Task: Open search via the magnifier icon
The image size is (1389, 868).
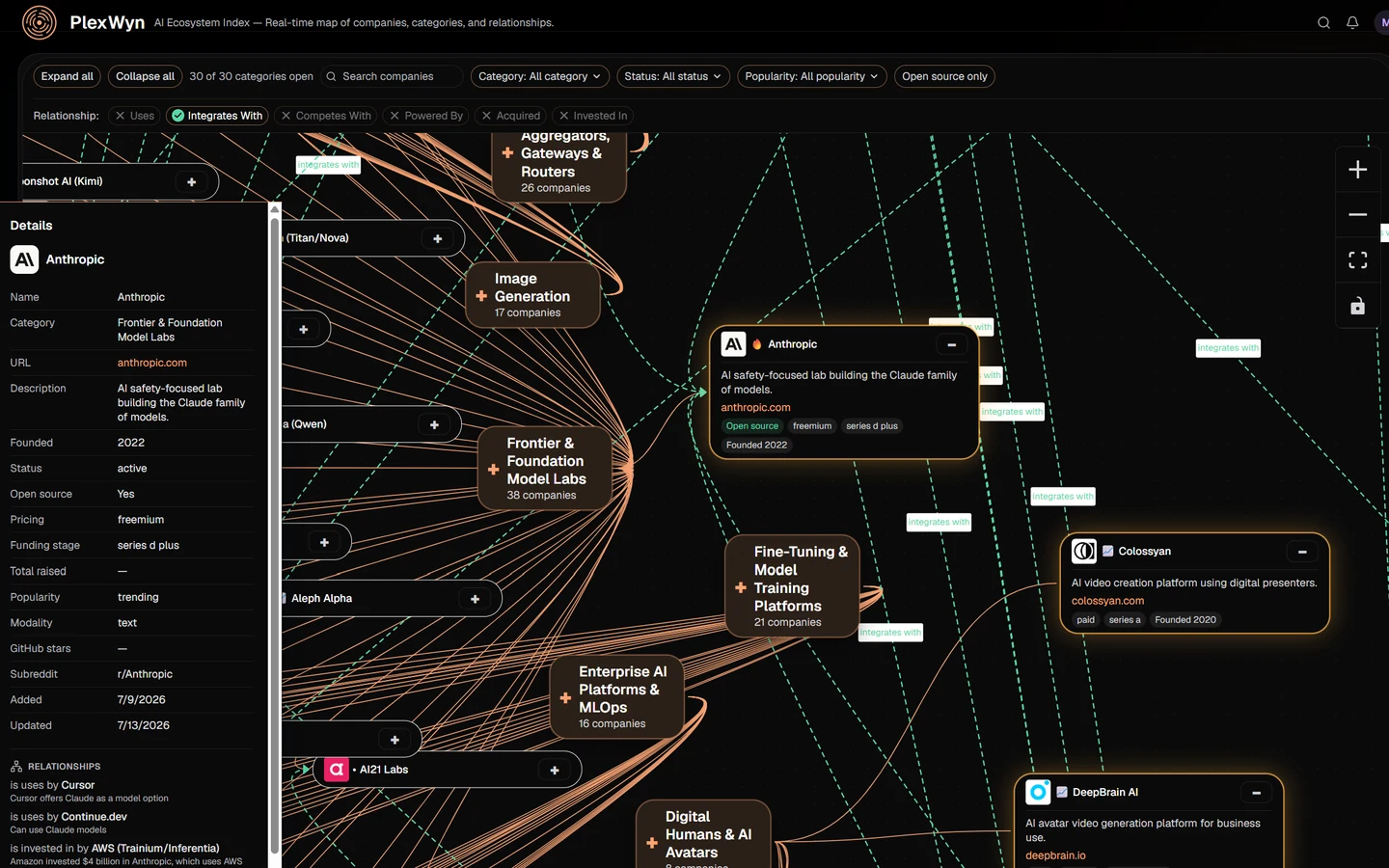Action: (x=1323, y=23)
